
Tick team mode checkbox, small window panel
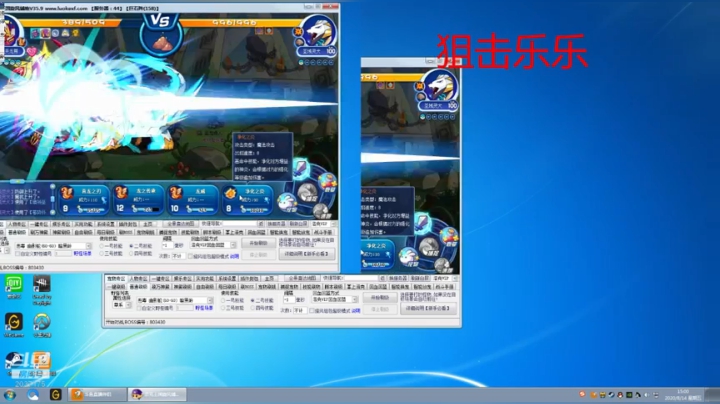click(312, 311)
